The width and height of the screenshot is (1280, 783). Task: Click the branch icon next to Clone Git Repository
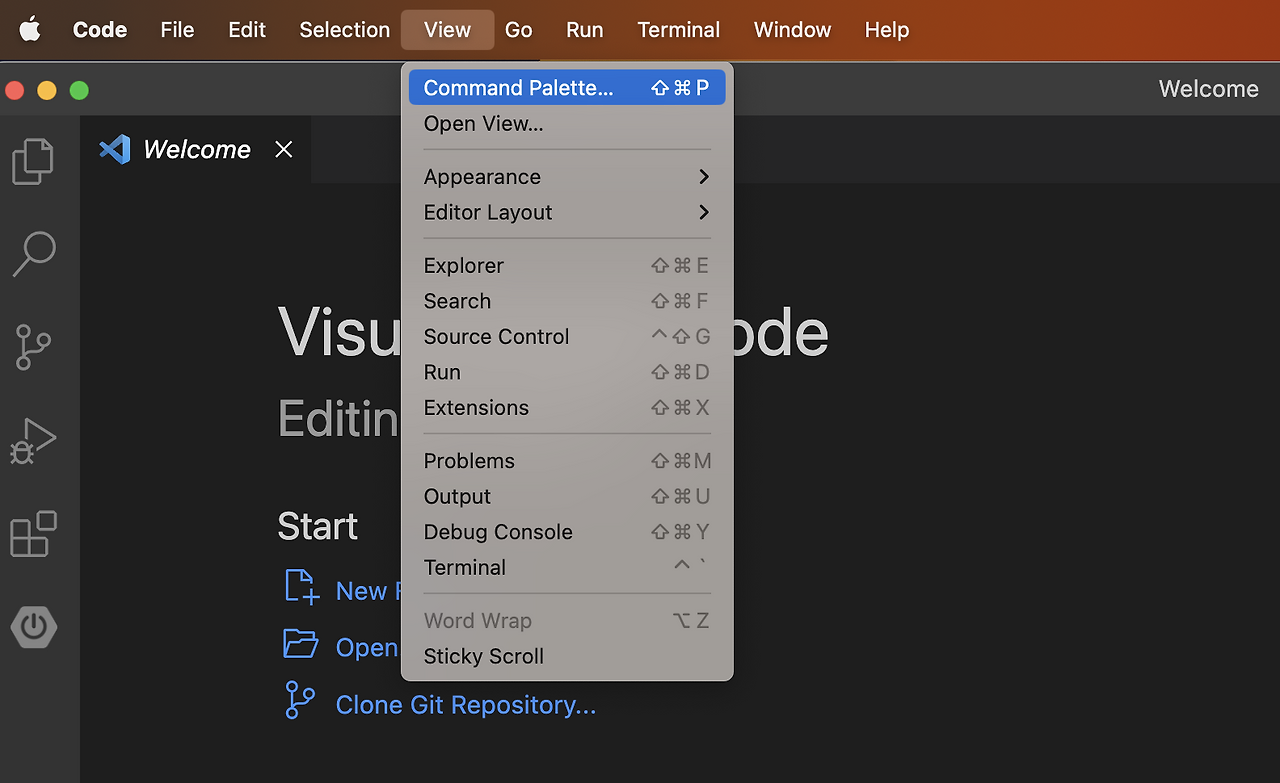point(299,703)
